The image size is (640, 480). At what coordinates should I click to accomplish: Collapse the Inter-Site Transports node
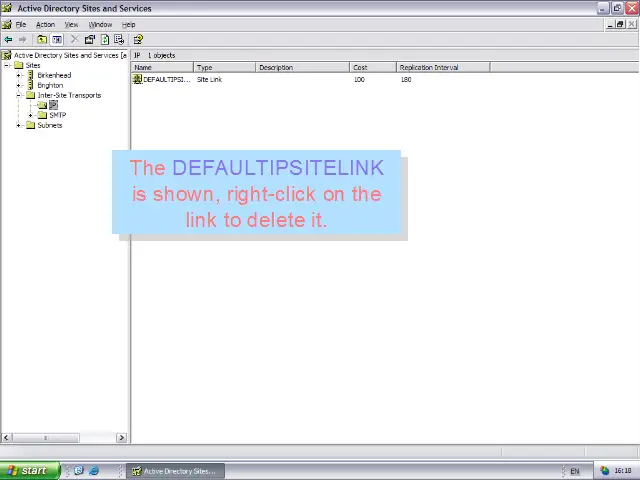click(18, 95)
